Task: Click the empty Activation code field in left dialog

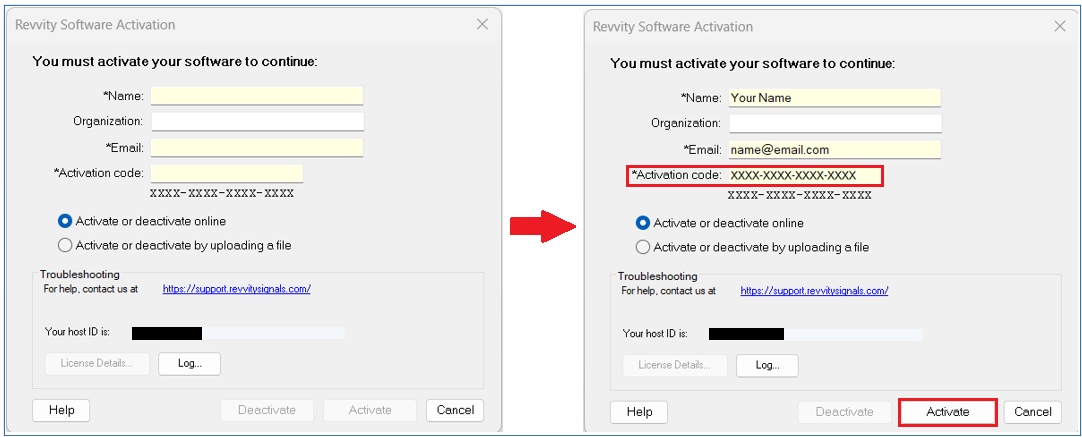Action: click(227, 173)
